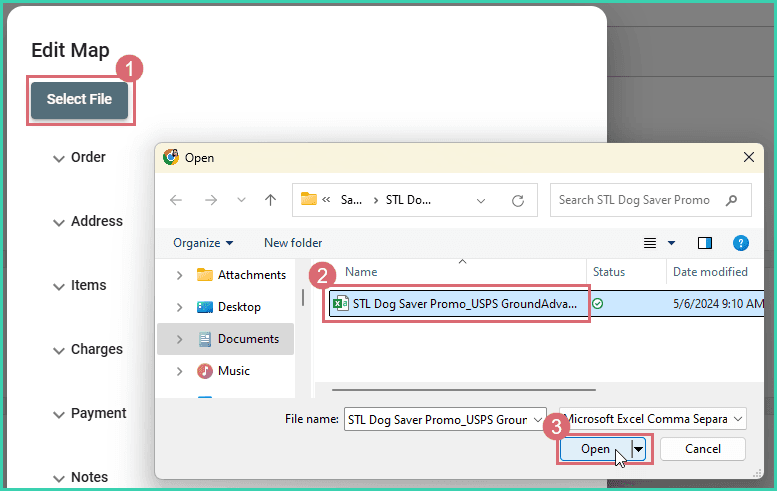The height and width of the screenshot is (491, 777).
Task: Click the folder icon in address bar
Action: click(309, 199)
